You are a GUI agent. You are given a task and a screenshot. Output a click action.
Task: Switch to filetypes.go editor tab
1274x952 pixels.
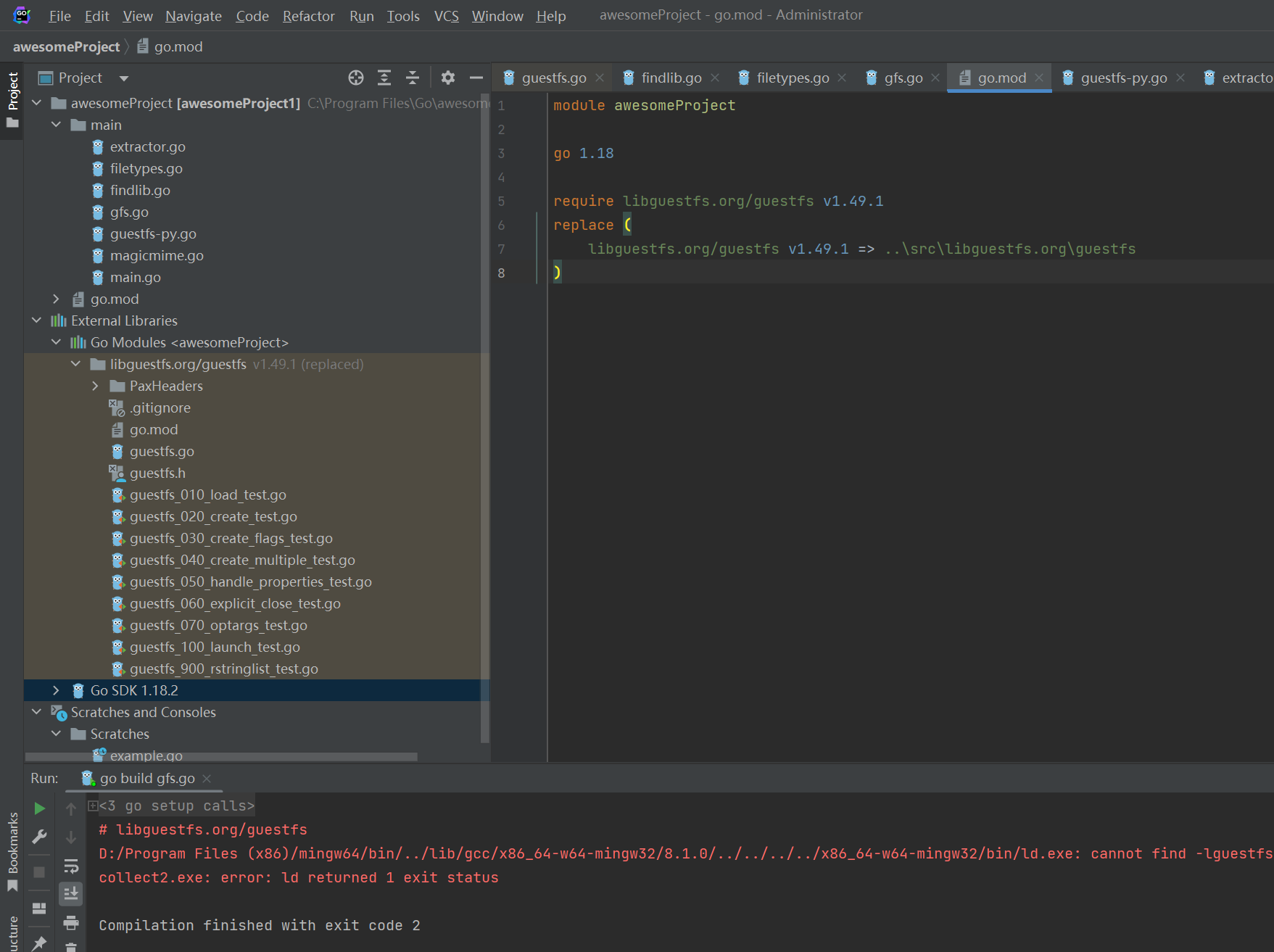tap(793, 78)
